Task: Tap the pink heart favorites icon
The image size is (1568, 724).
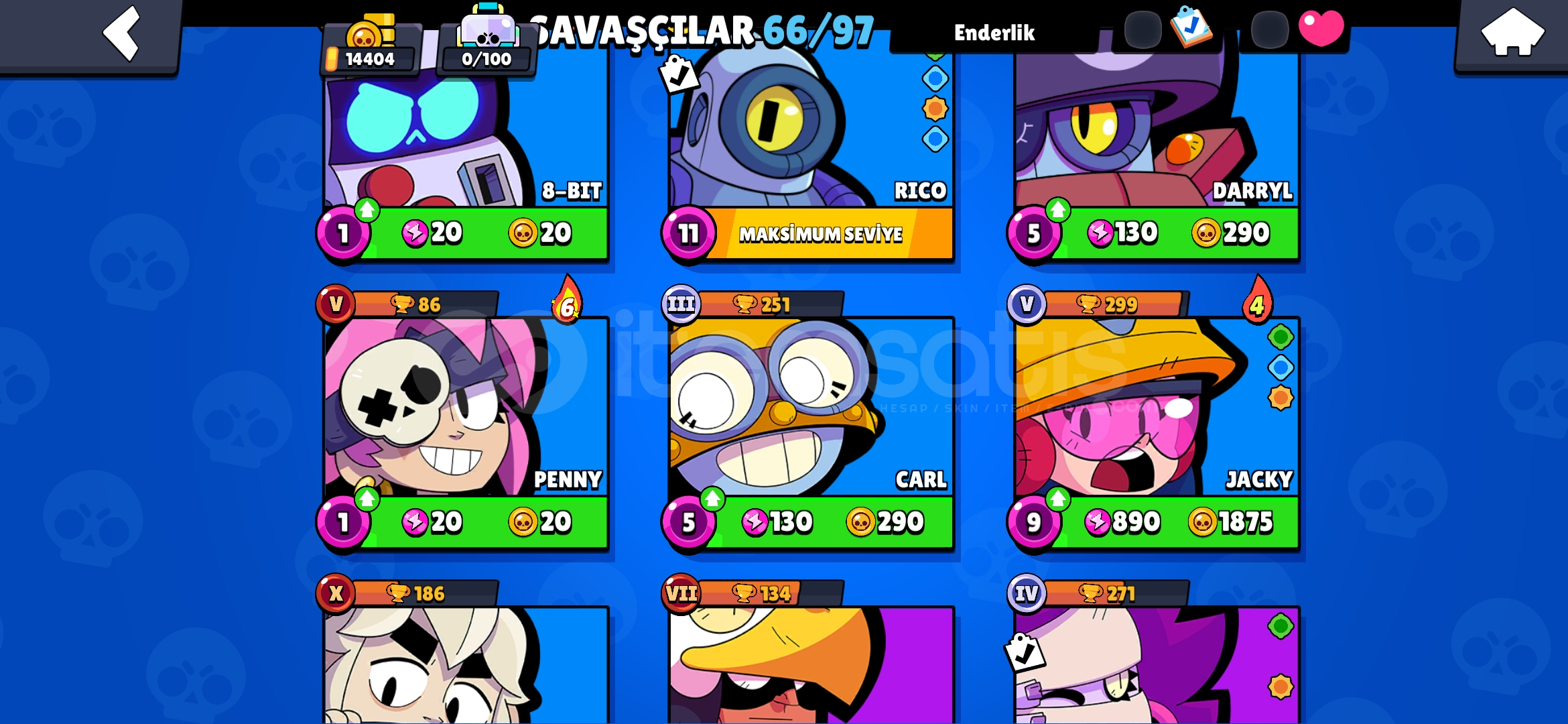Action: [1321, 28]
